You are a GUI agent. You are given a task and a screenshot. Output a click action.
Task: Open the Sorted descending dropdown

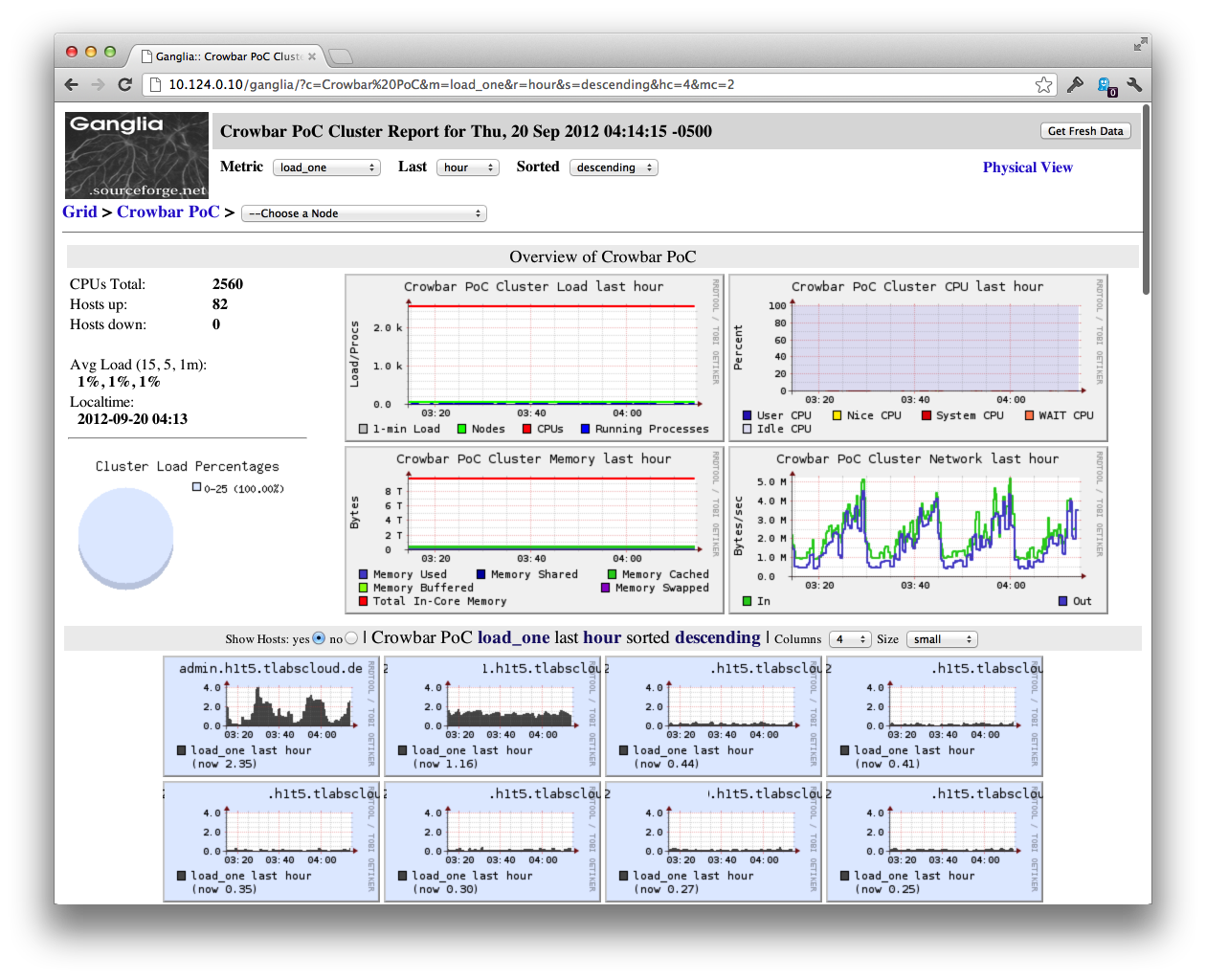pos(614,167)
